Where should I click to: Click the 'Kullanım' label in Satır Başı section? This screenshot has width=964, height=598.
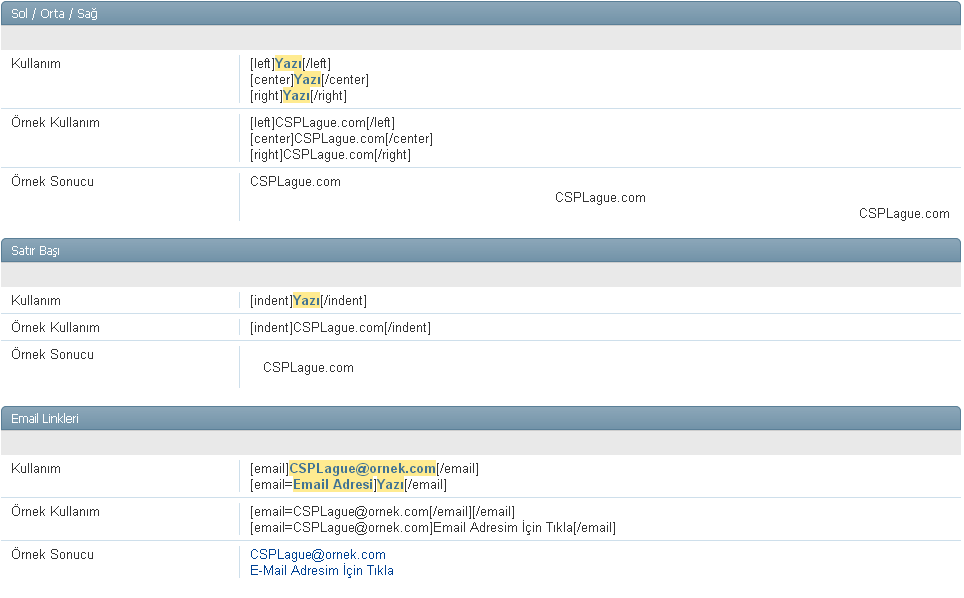coord(36,301)
